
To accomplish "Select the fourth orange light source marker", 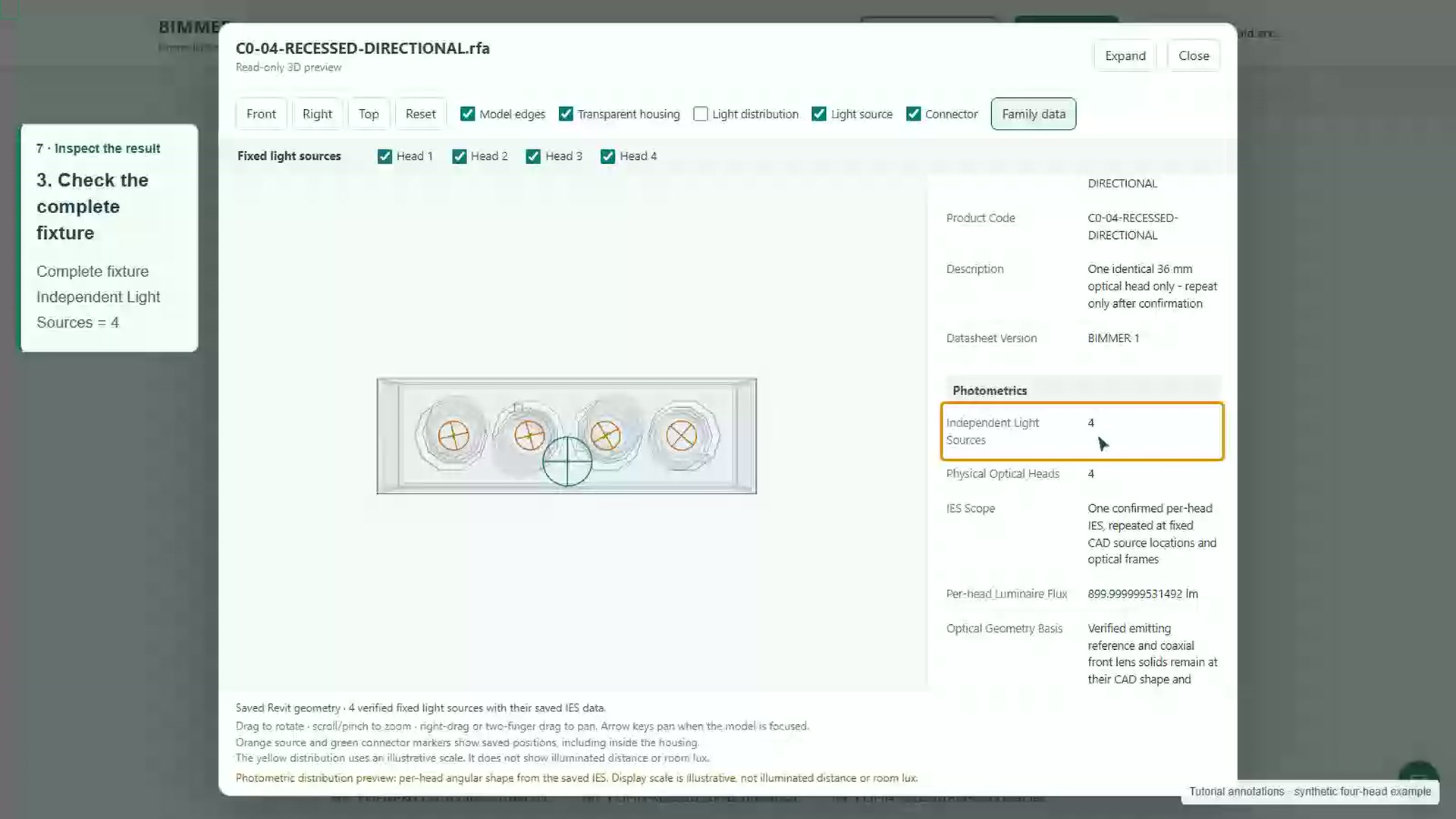I will tap(681, 436).
